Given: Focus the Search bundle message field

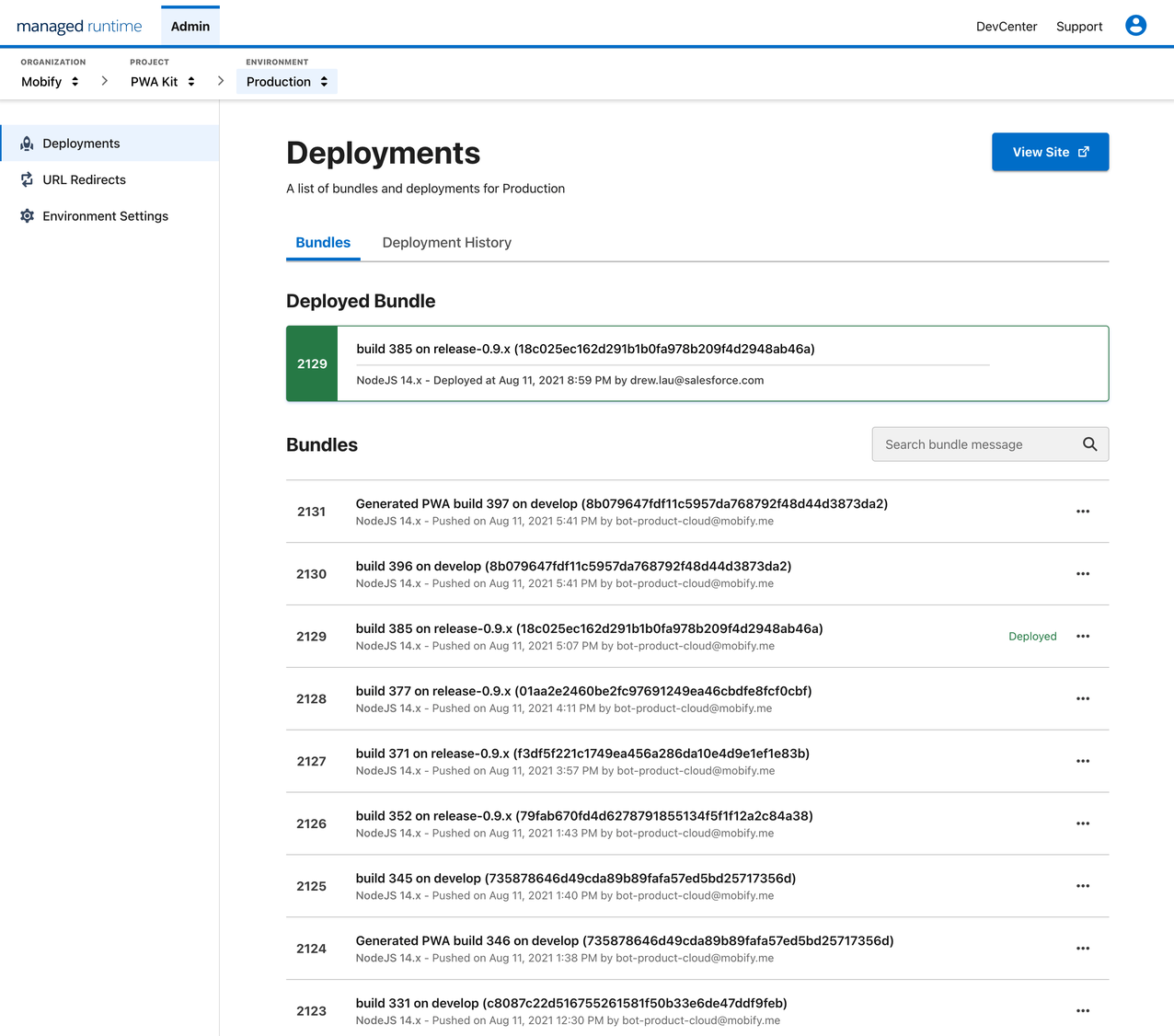Looking at the screenshot, I should pos(975,444).
